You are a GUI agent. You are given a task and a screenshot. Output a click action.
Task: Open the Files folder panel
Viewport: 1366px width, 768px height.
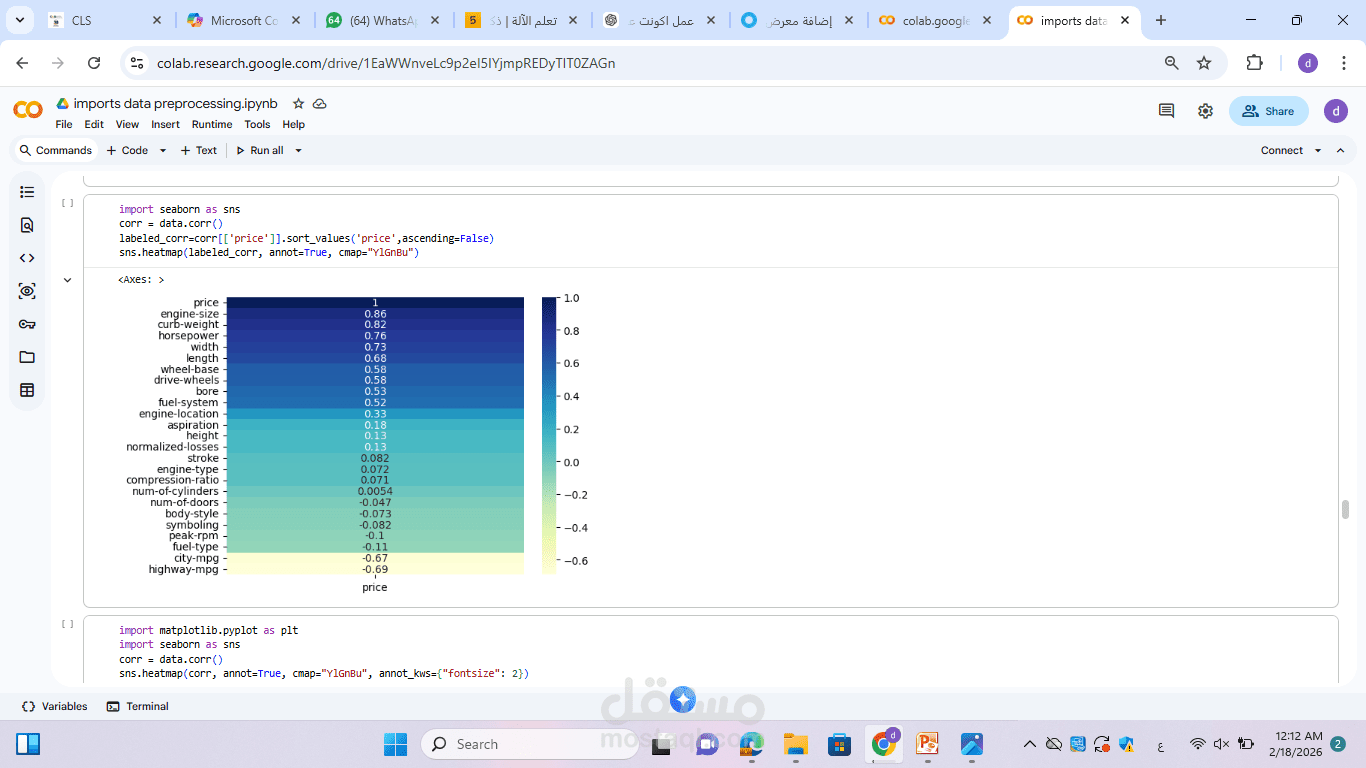pos(27,357)
